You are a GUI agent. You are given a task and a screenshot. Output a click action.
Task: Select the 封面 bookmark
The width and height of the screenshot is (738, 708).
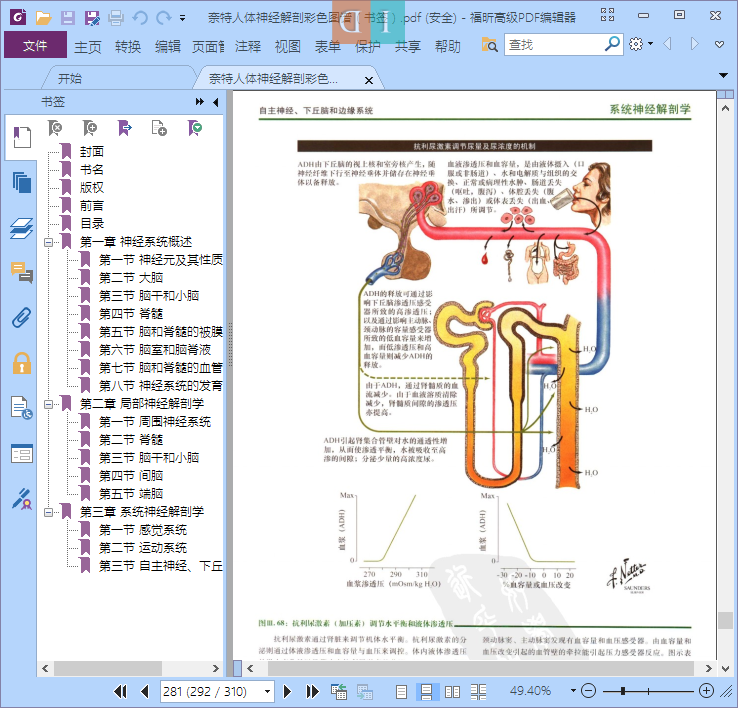pos(92,152)
